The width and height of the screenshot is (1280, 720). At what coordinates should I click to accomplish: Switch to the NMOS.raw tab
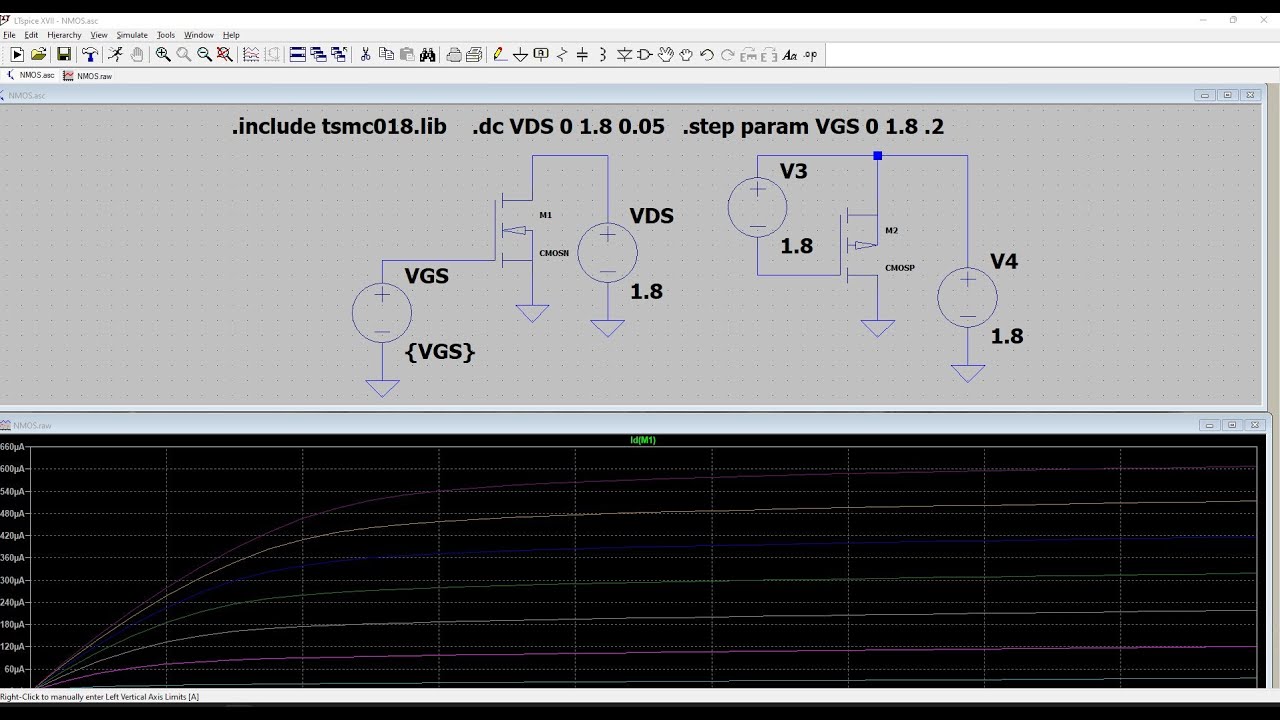point(88,75)
